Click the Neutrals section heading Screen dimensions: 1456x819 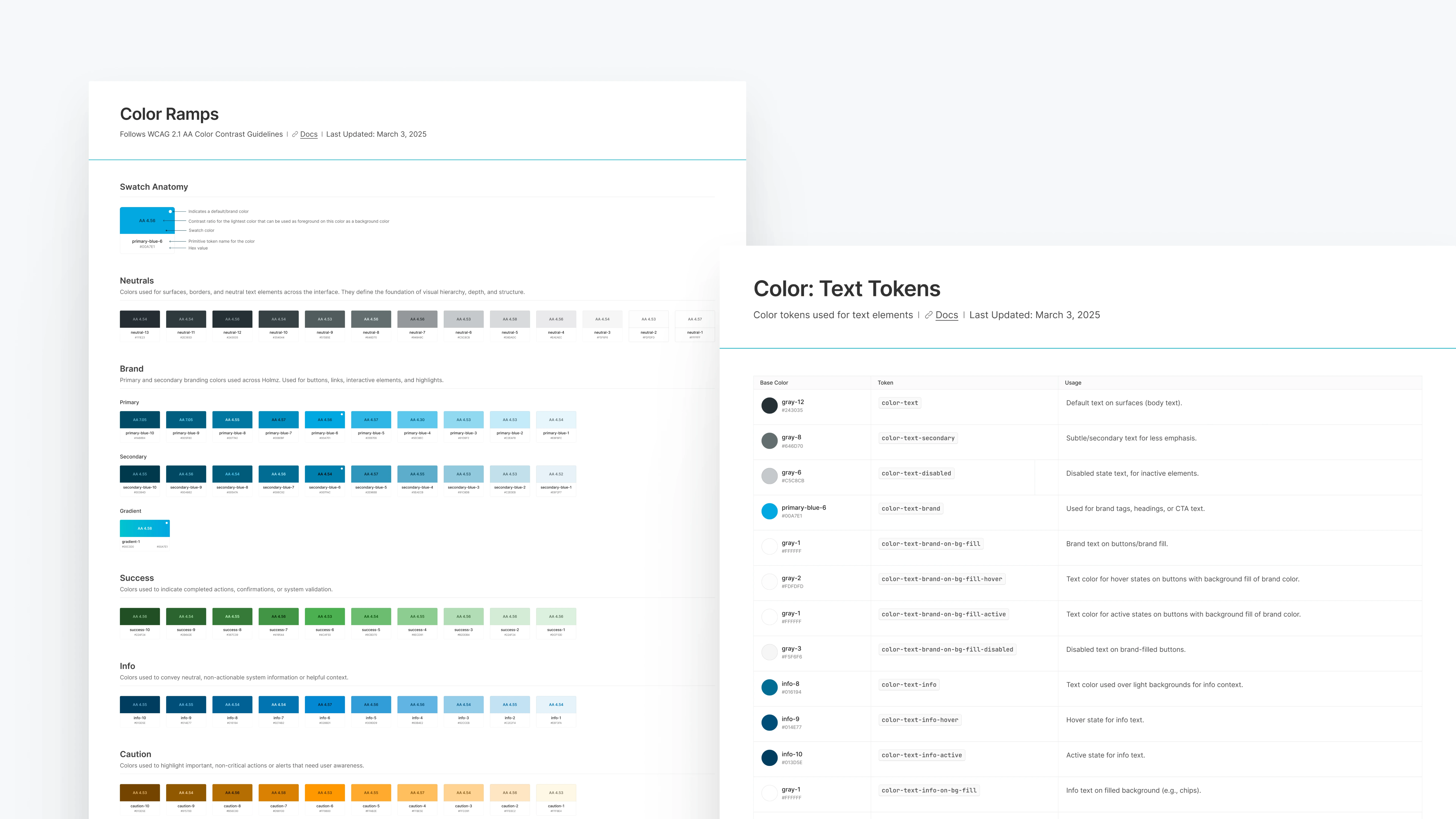(x=137, y=281)
